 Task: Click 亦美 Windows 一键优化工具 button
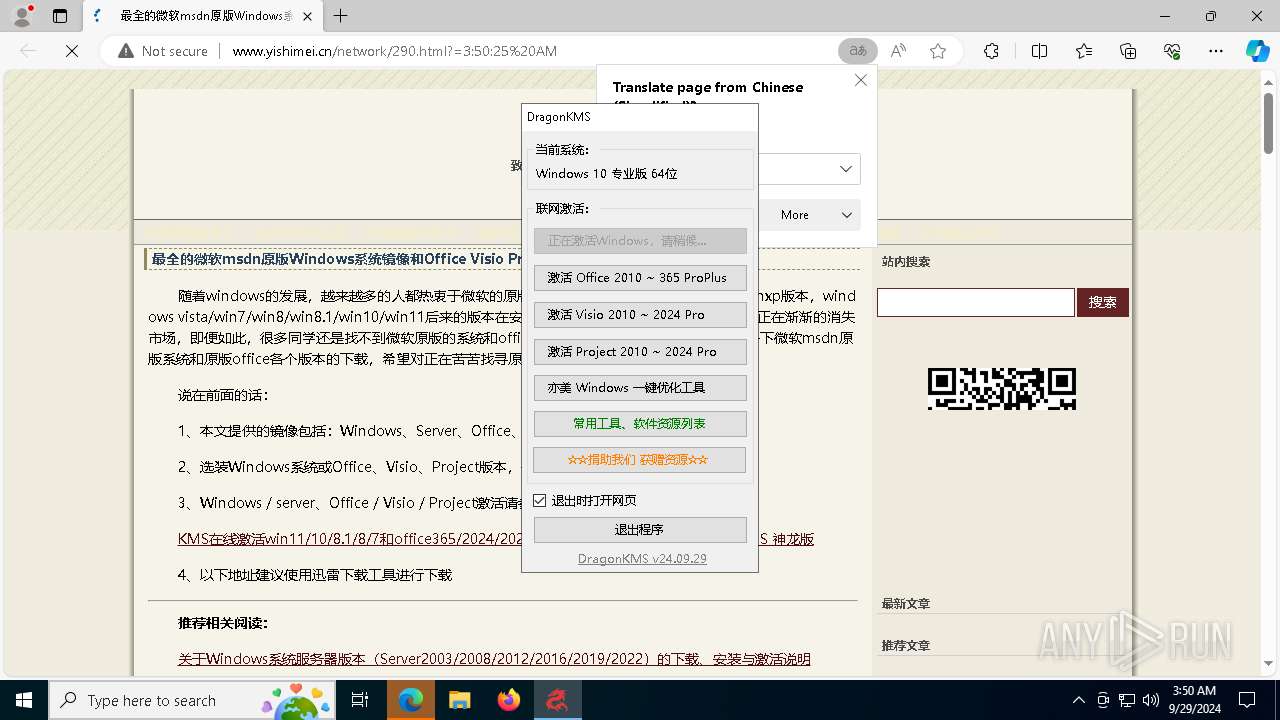click(x=640, y=388)
